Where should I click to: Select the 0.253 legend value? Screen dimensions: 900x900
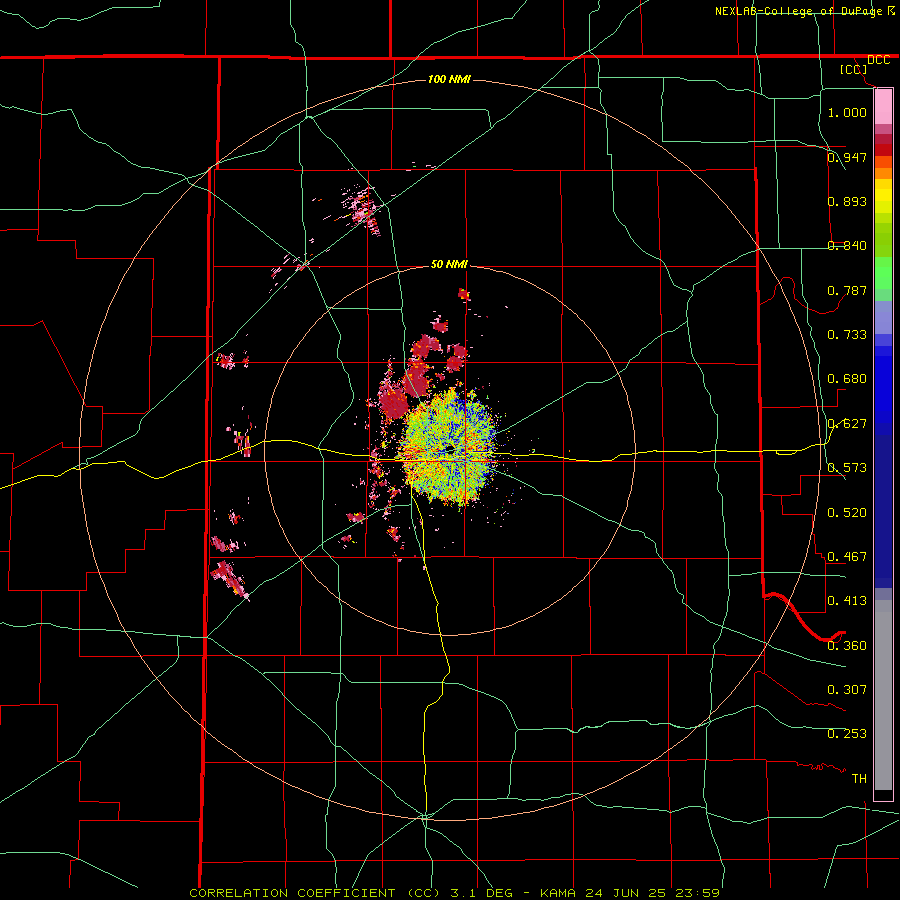[847, 734]
